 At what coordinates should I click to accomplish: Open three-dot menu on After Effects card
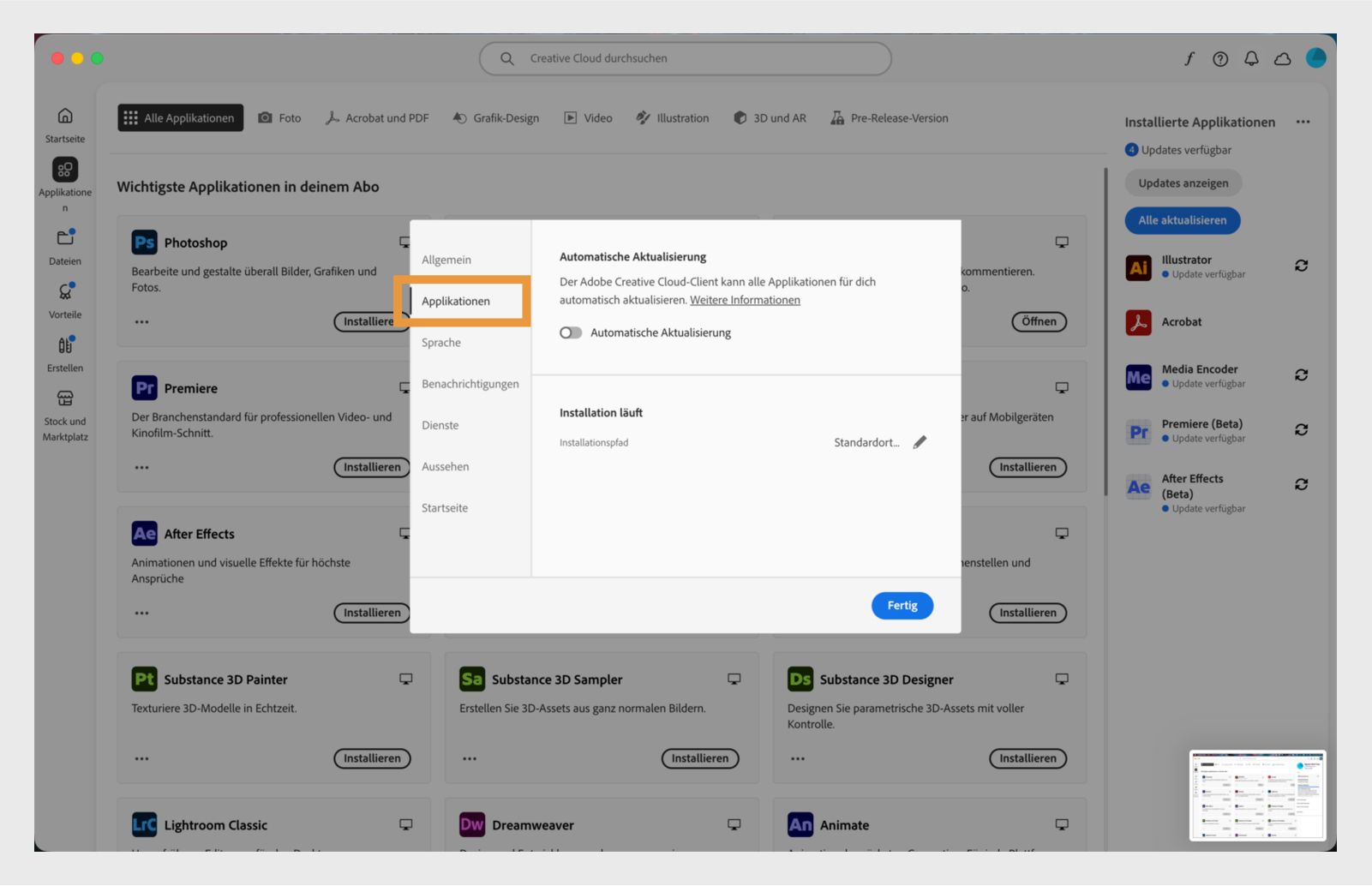point(141,614)
